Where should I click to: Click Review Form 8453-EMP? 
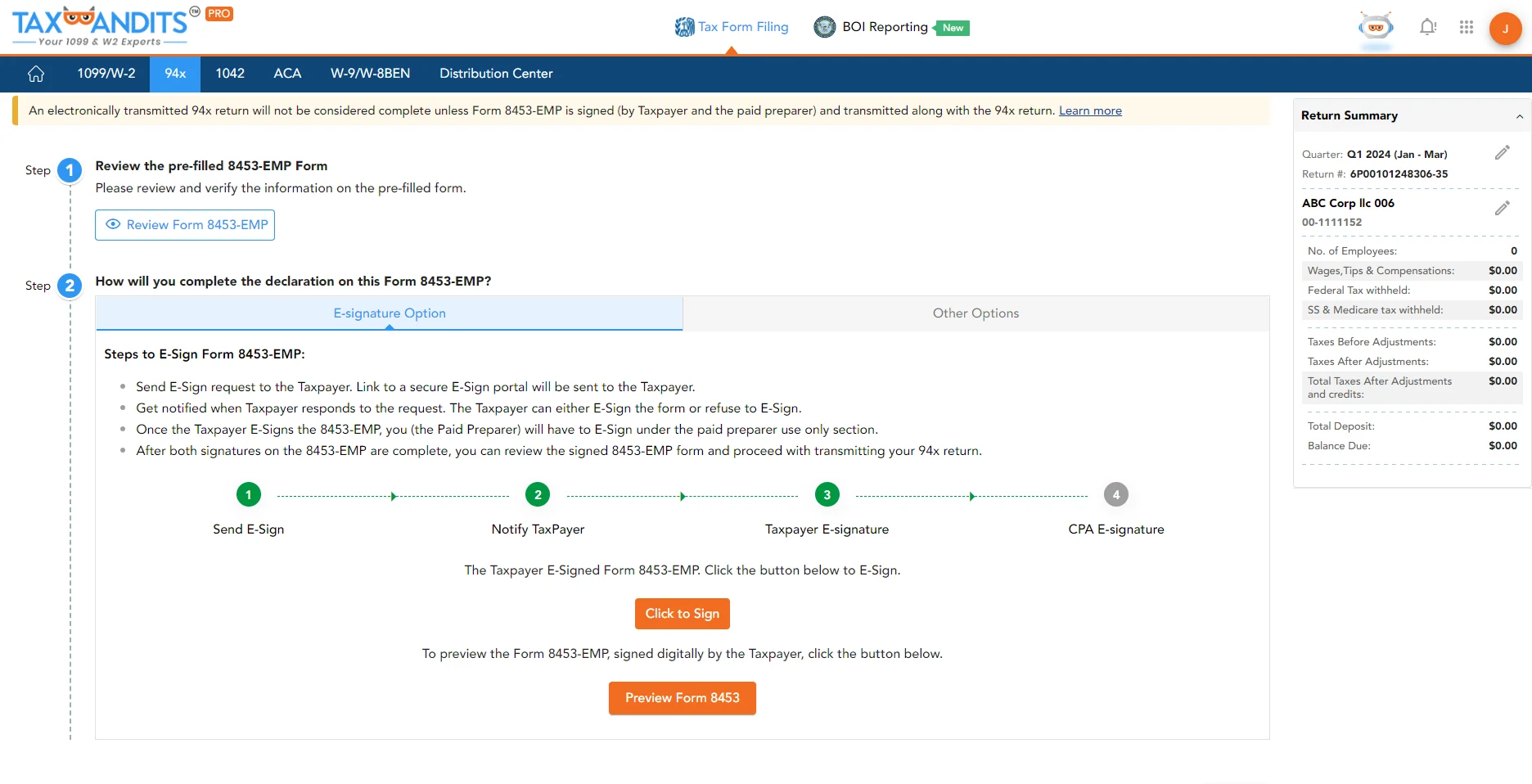click(184, 224)
